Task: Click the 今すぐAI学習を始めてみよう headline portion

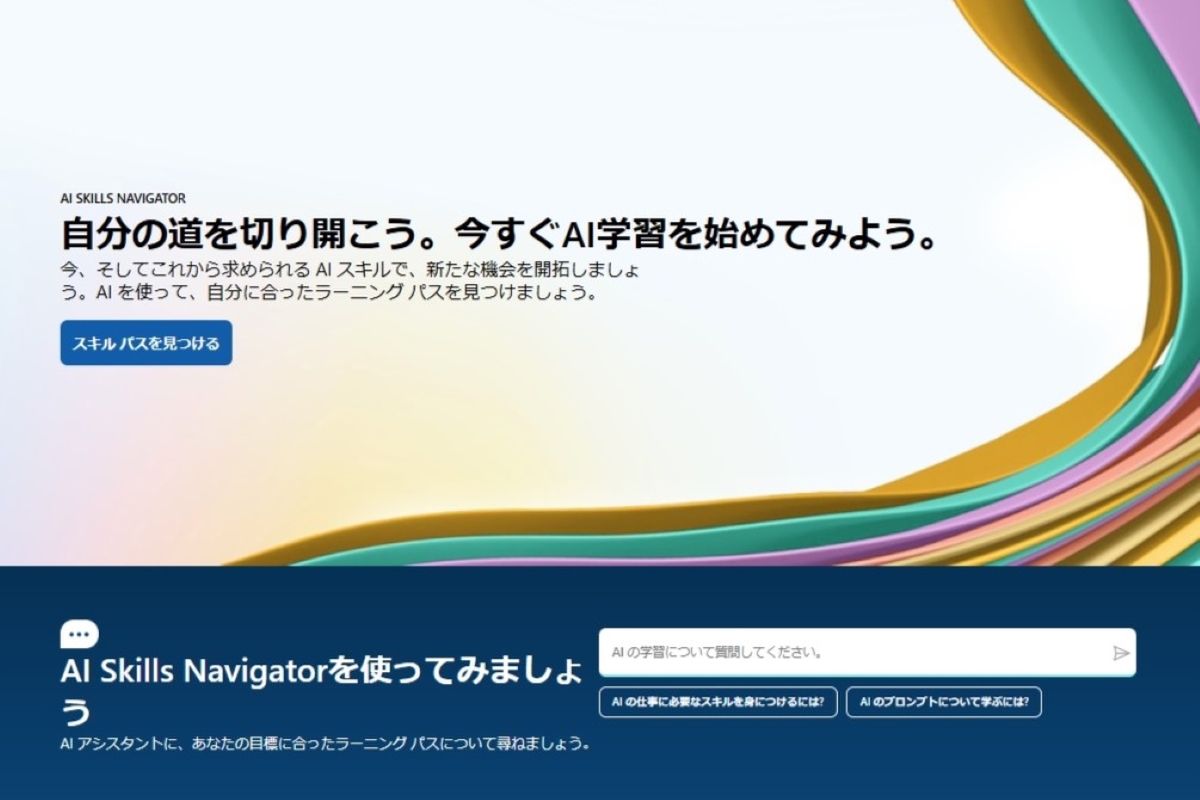Action: pyautogui.click(x=697, y=233)
